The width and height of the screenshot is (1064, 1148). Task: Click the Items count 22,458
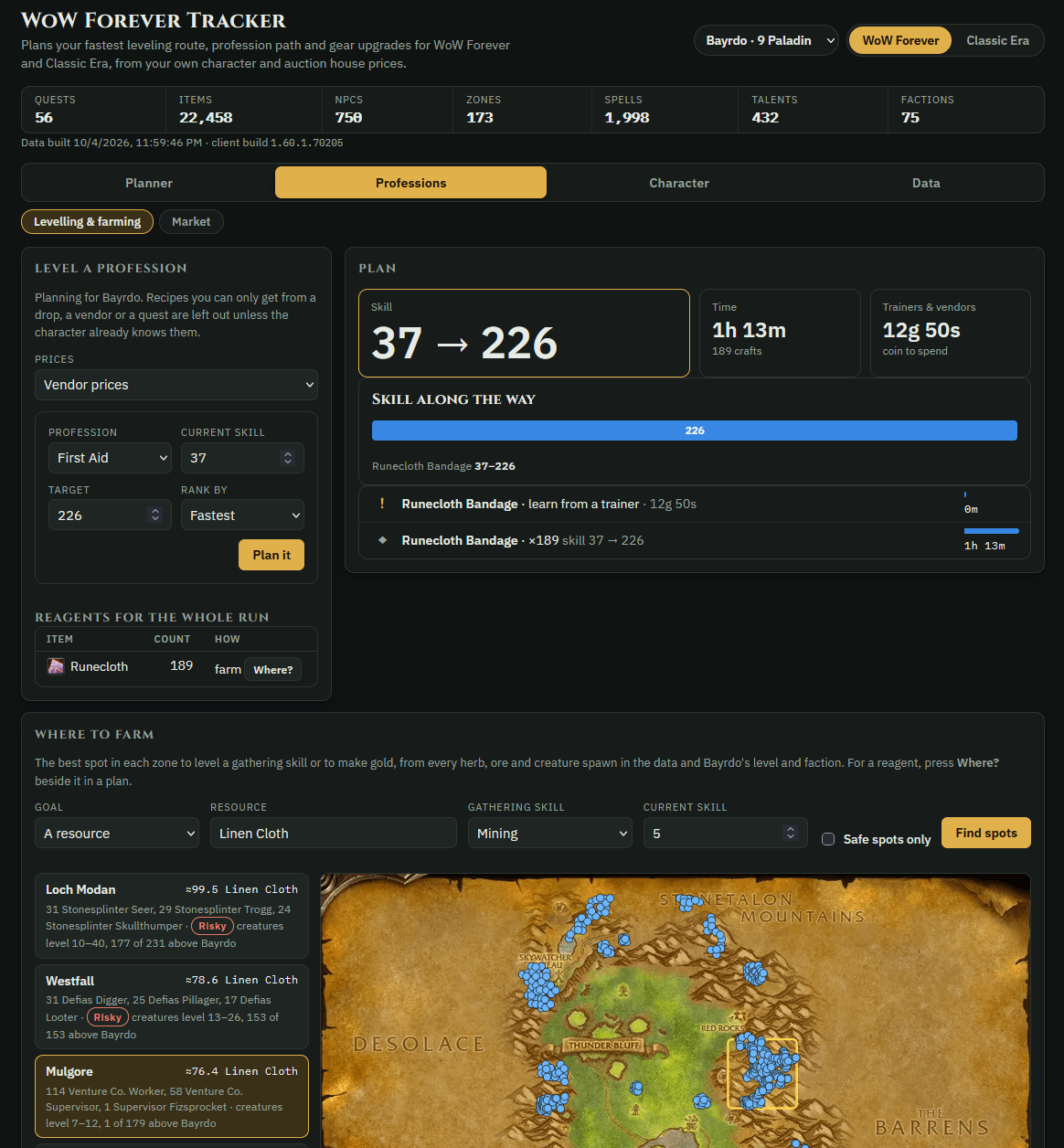pyautogui.click(x=206, y=118)
